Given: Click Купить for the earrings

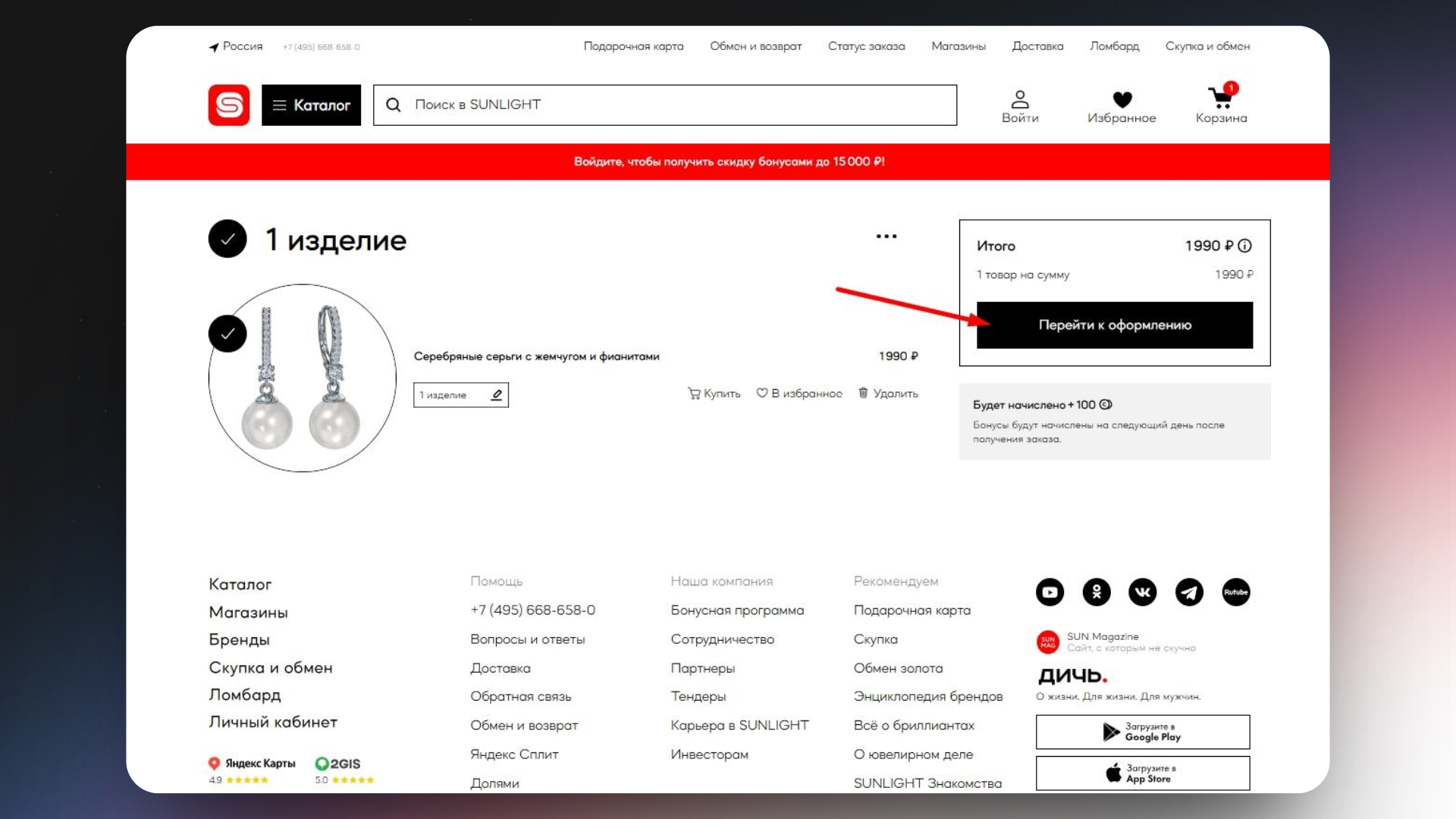Looking at the screenshot, I should click(x=714, y=394).
